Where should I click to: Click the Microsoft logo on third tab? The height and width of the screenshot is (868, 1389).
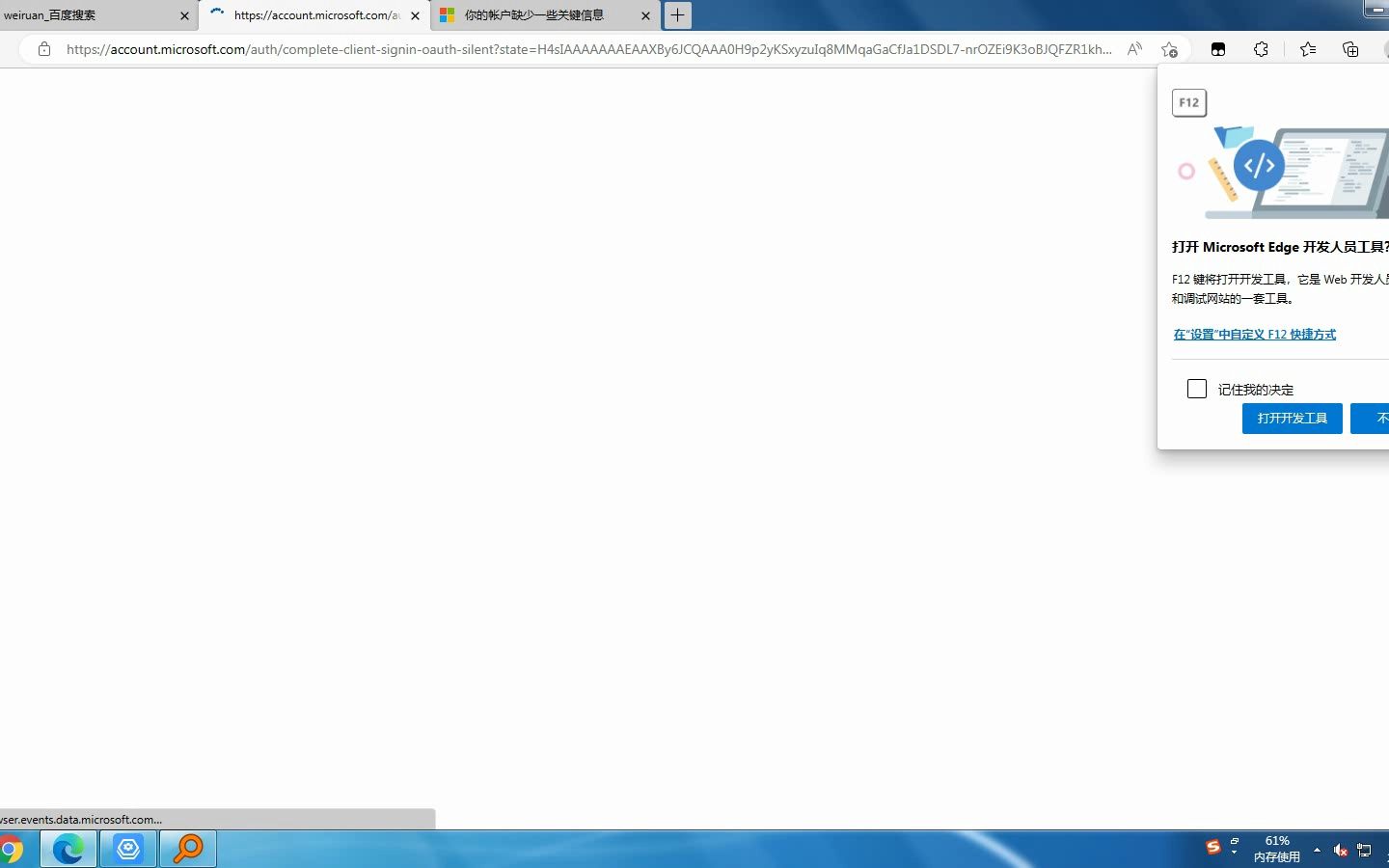[448, 15]
